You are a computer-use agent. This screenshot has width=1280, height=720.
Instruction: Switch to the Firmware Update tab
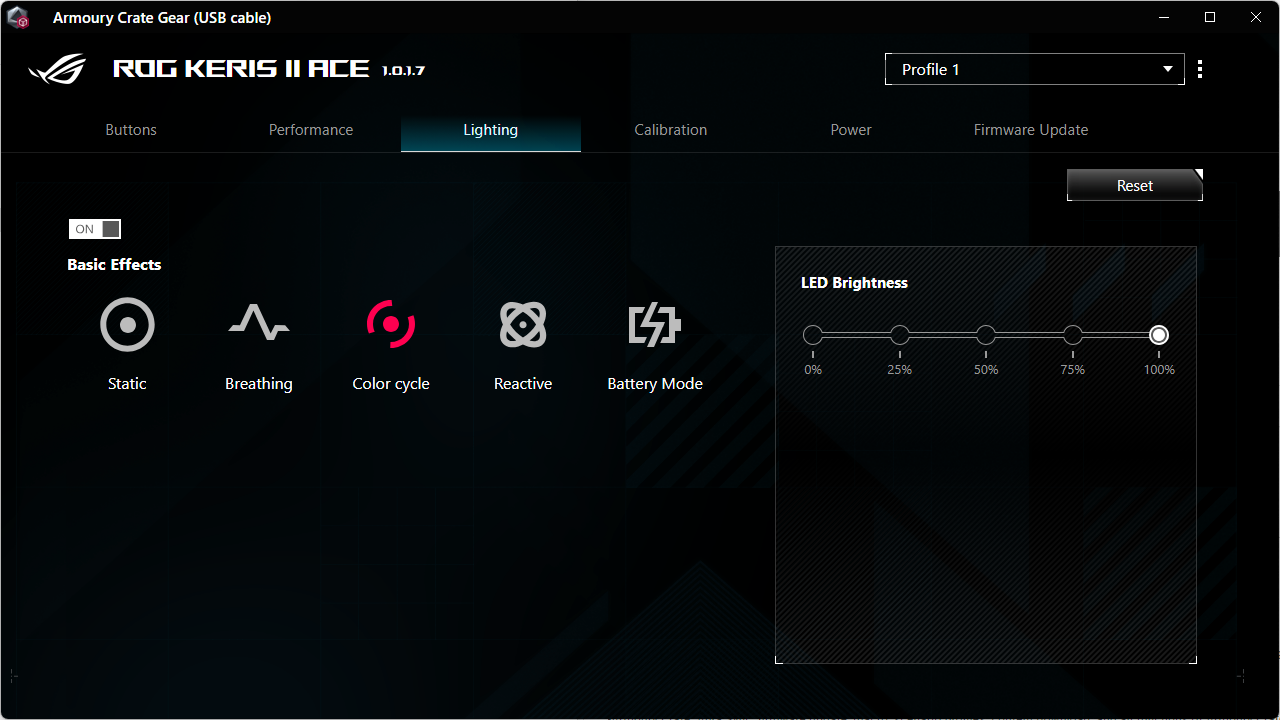pyautogui.click(x=1031, y=130)
